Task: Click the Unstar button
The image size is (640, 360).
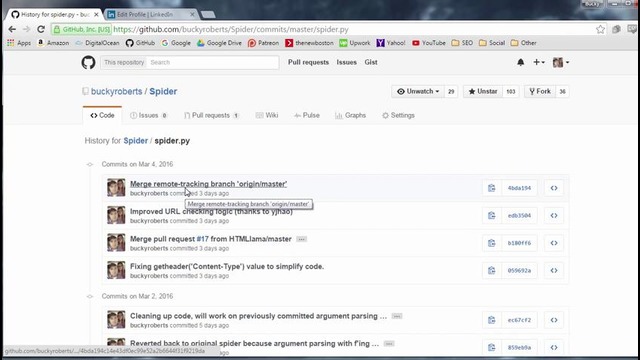Action: pyautogui.click(x=483, y=91)
